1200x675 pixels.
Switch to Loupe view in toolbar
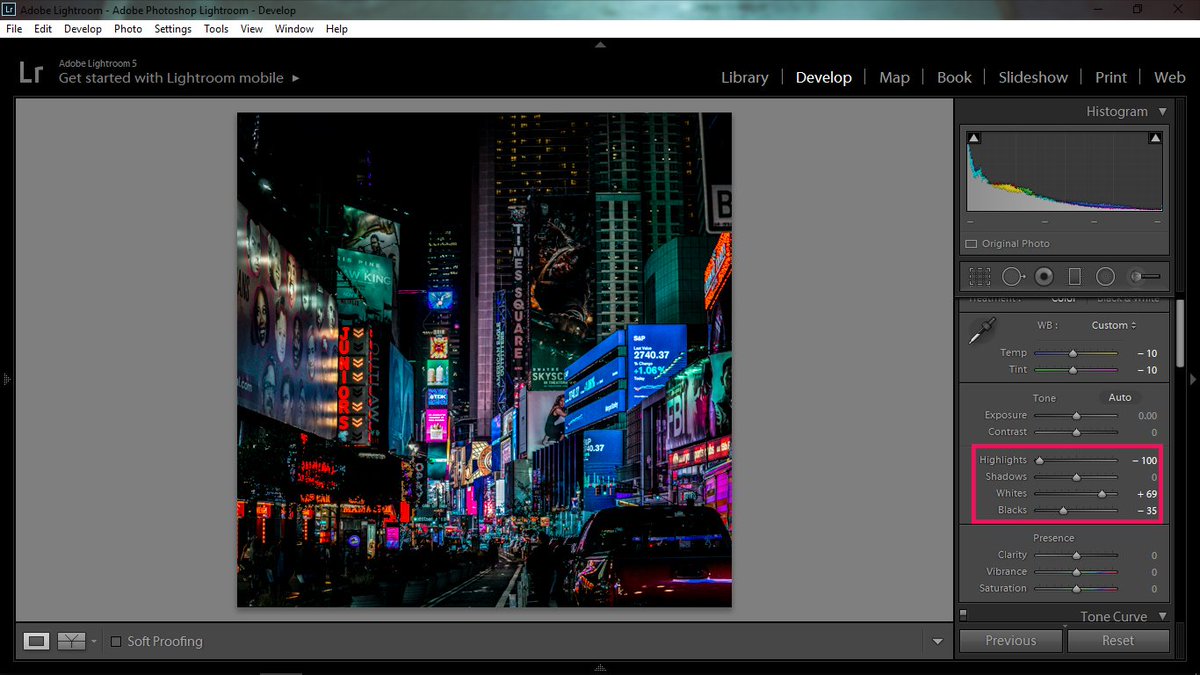(x=37, y=641)
